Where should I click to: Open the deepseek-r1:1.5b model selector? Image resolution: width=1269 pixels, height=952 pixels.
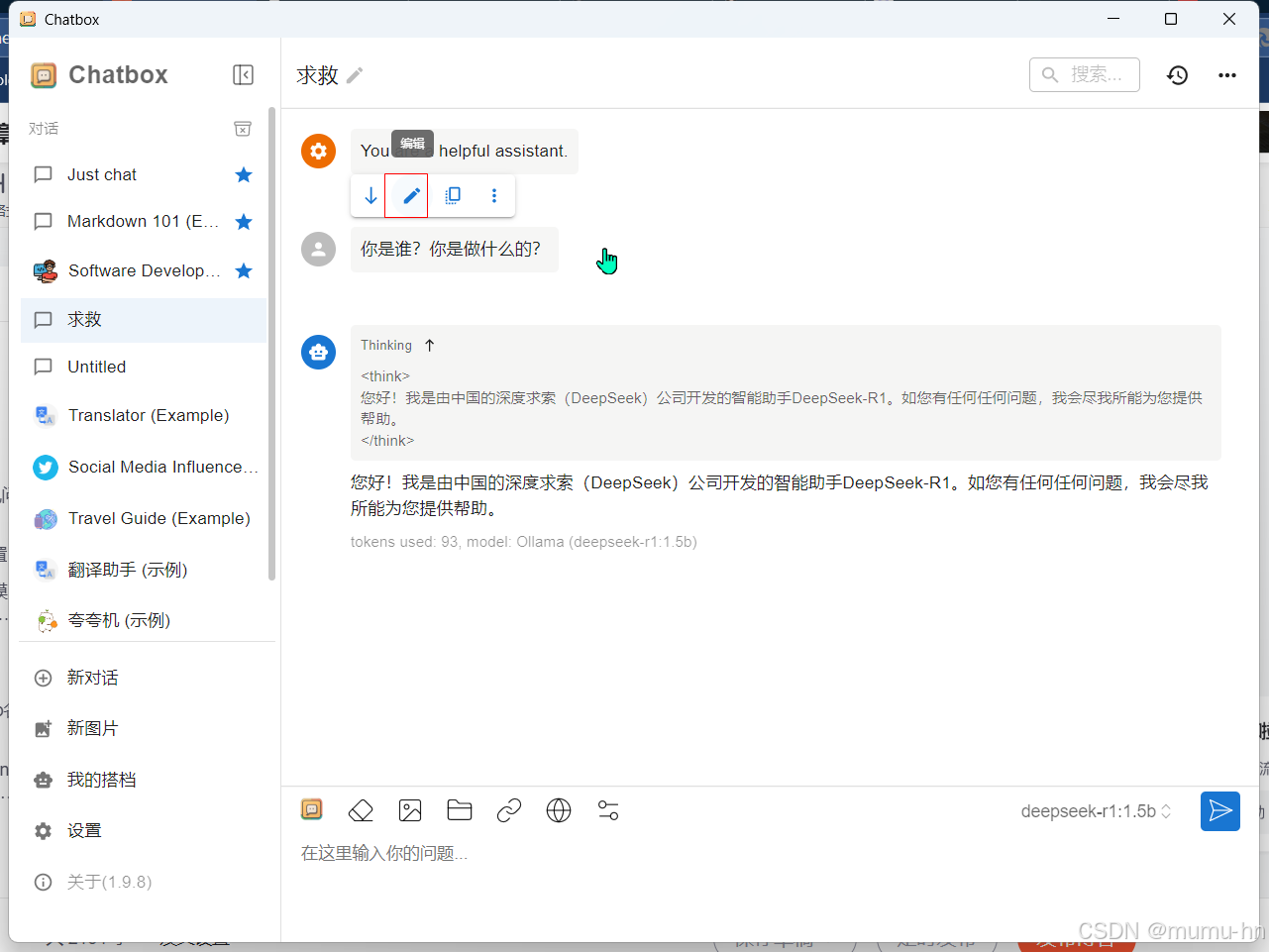[1097, 811]
